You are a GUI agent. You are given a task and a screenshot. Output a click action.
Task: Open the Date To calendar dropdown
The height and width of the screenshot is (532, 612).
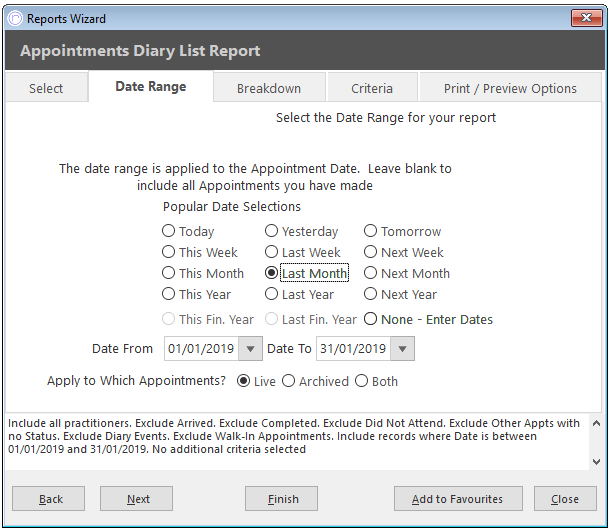402,349
